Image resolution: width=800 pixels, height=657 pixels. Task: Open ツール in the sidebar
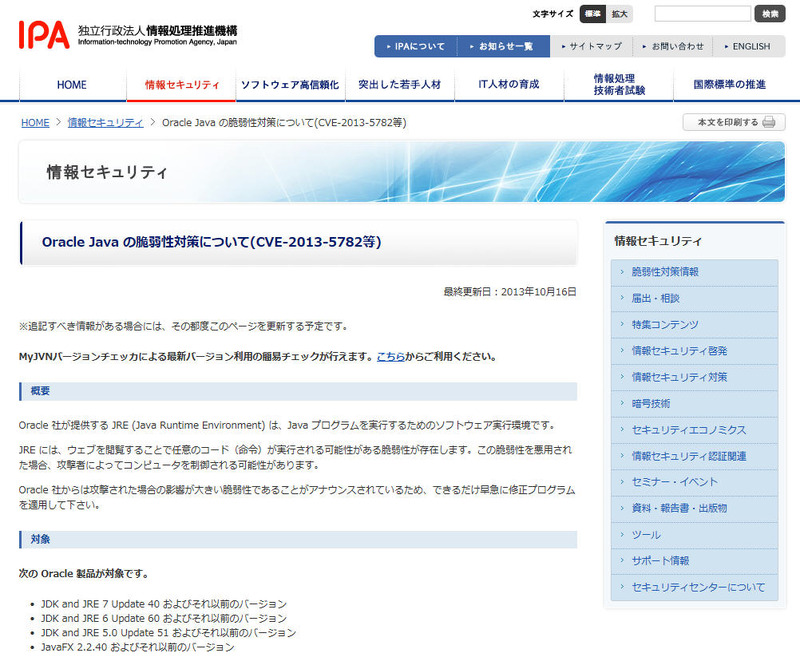pyautogui.click(x=645, y=534)
